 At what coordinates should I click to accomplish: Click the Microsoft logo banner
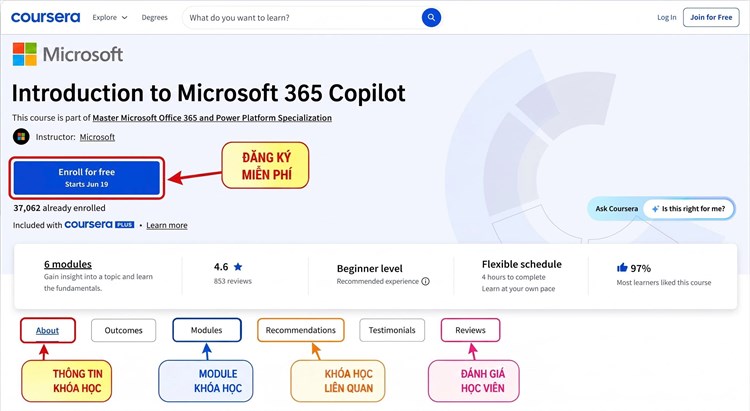point(67,54)
